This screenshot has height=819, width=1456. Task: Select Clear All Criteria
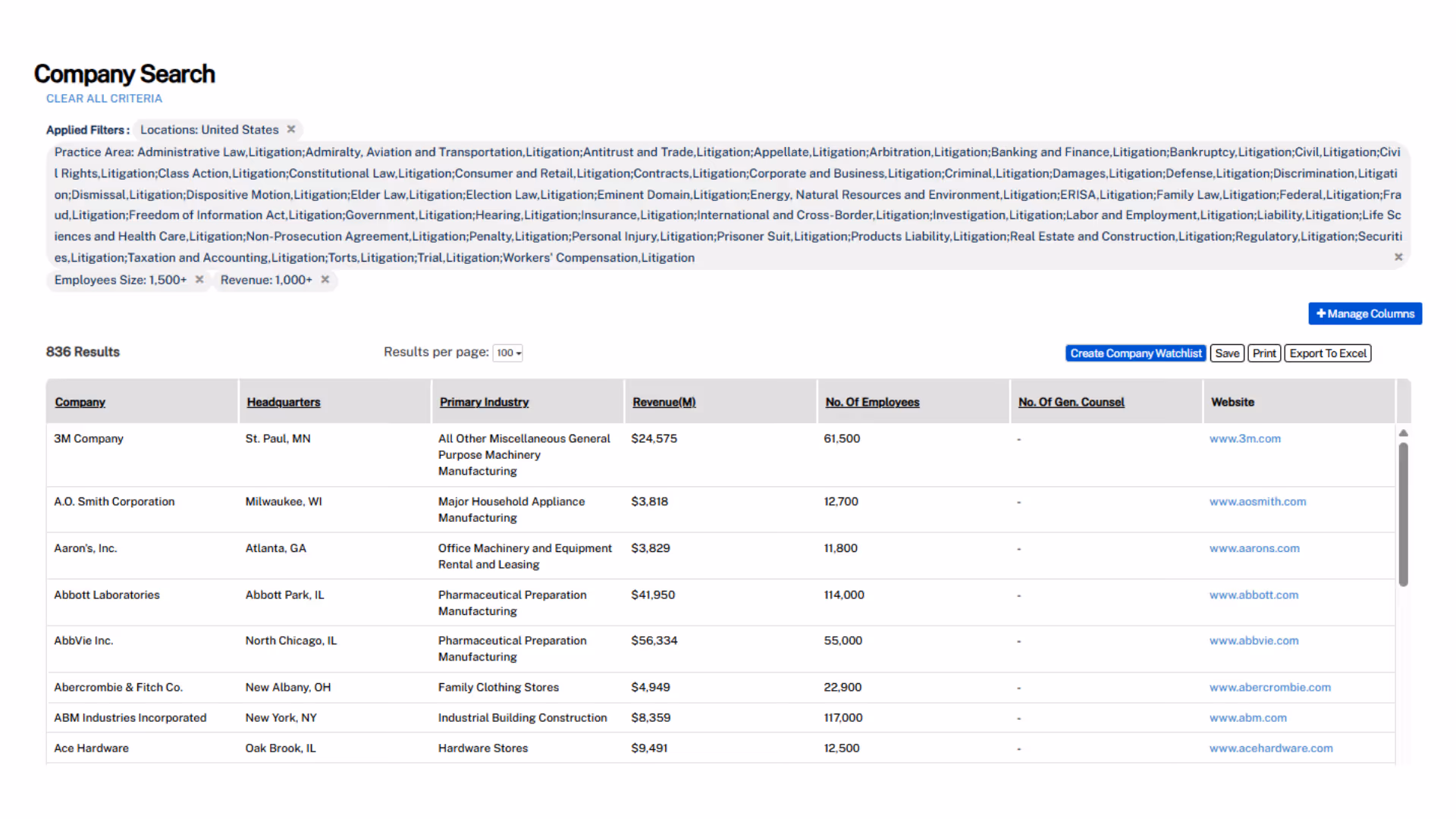click(x=104, y=98)
